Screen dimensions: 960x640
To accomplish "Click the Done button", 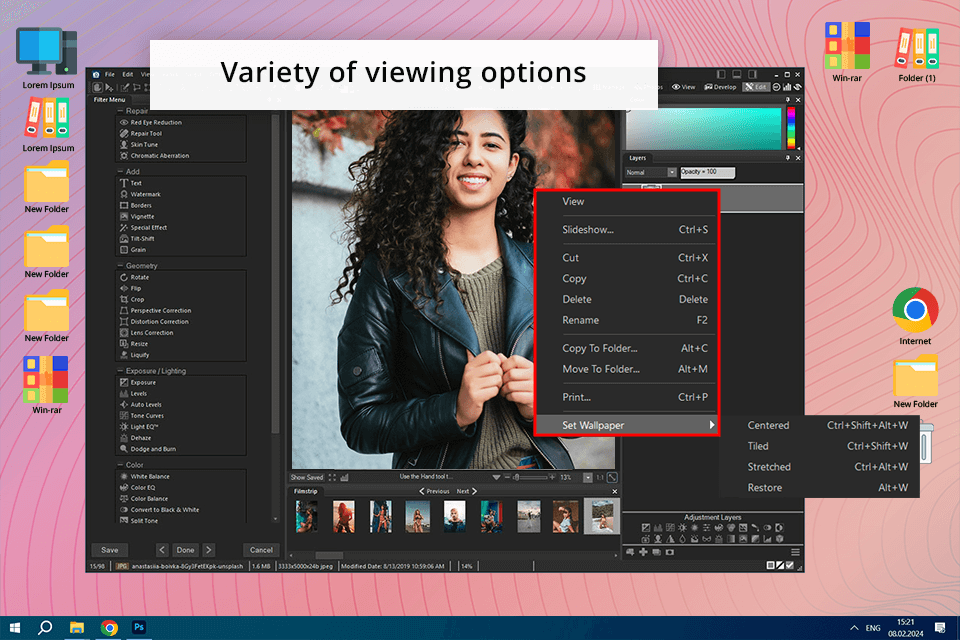I will tap(186, 550).
